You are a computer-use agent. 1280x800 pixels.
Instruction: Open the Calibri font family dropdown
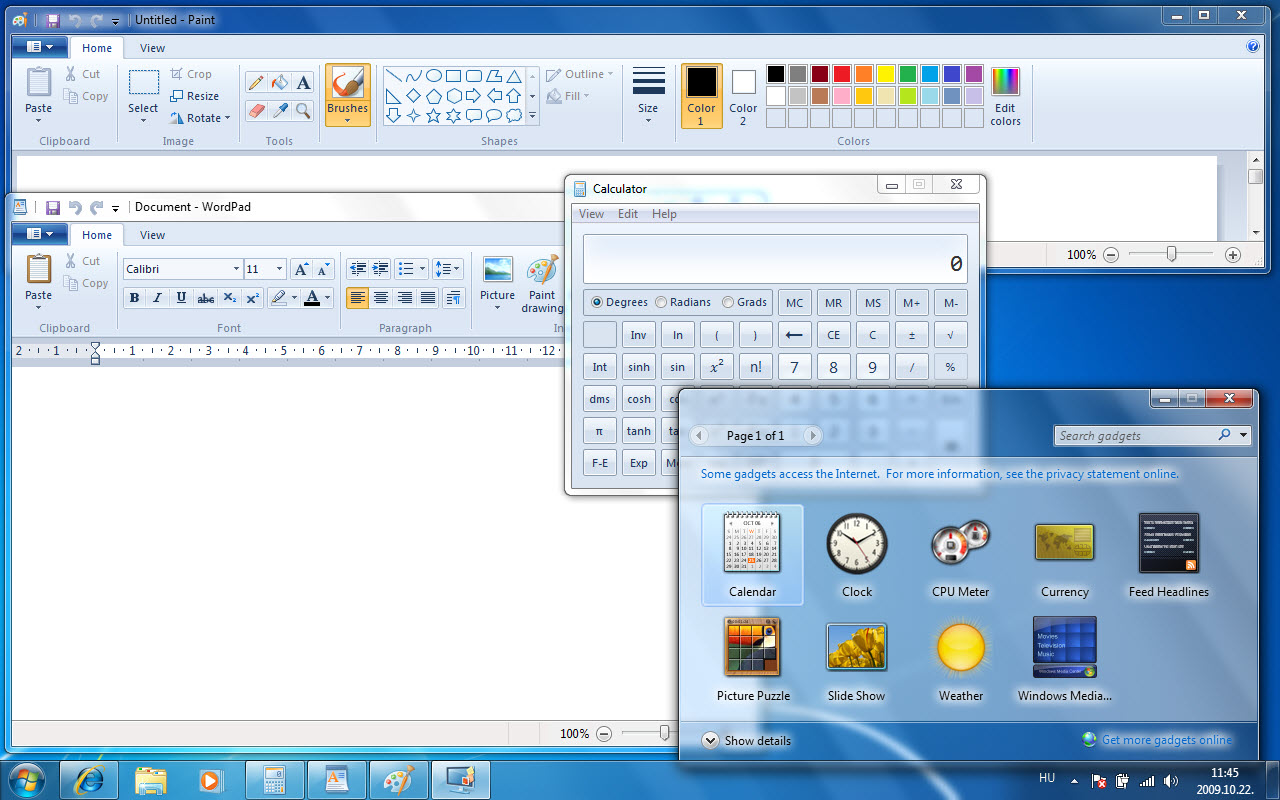coord(236,269)
